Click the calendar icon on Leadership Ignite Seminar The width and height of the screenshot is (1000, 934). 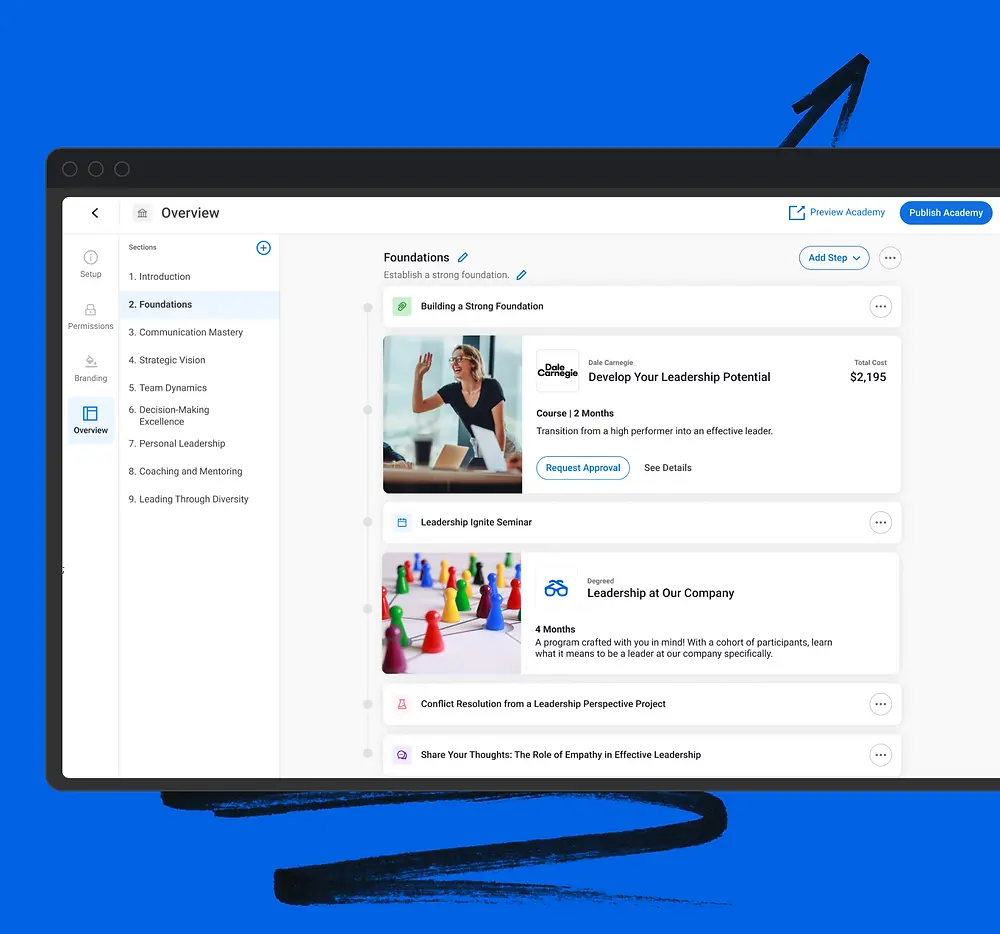click(x=402, y=523)
